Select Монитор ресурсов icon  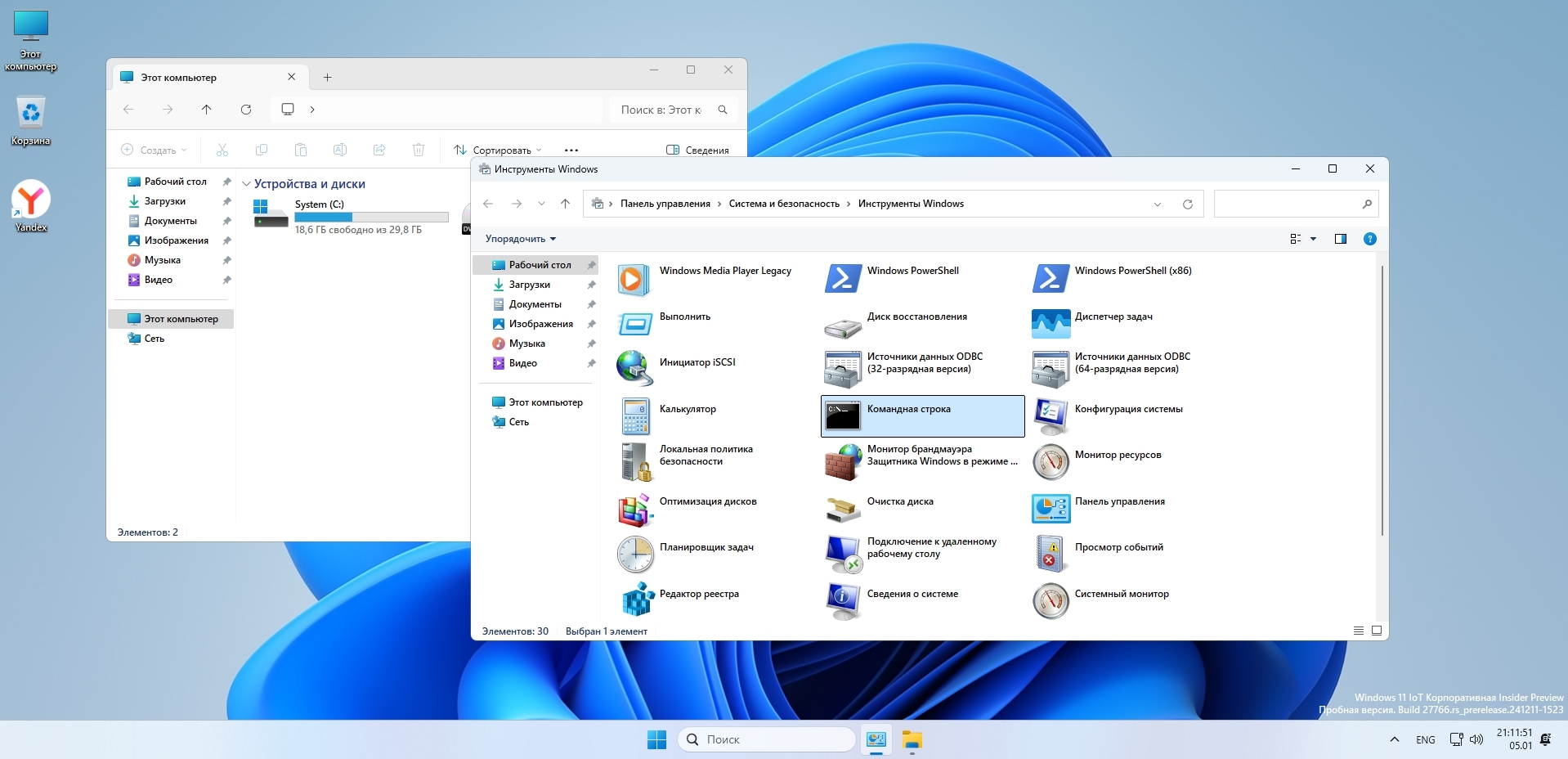1051,462
